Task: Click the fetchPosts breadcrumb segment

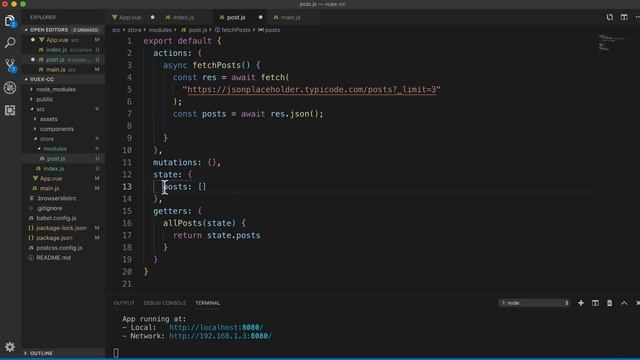Action: 236,30
